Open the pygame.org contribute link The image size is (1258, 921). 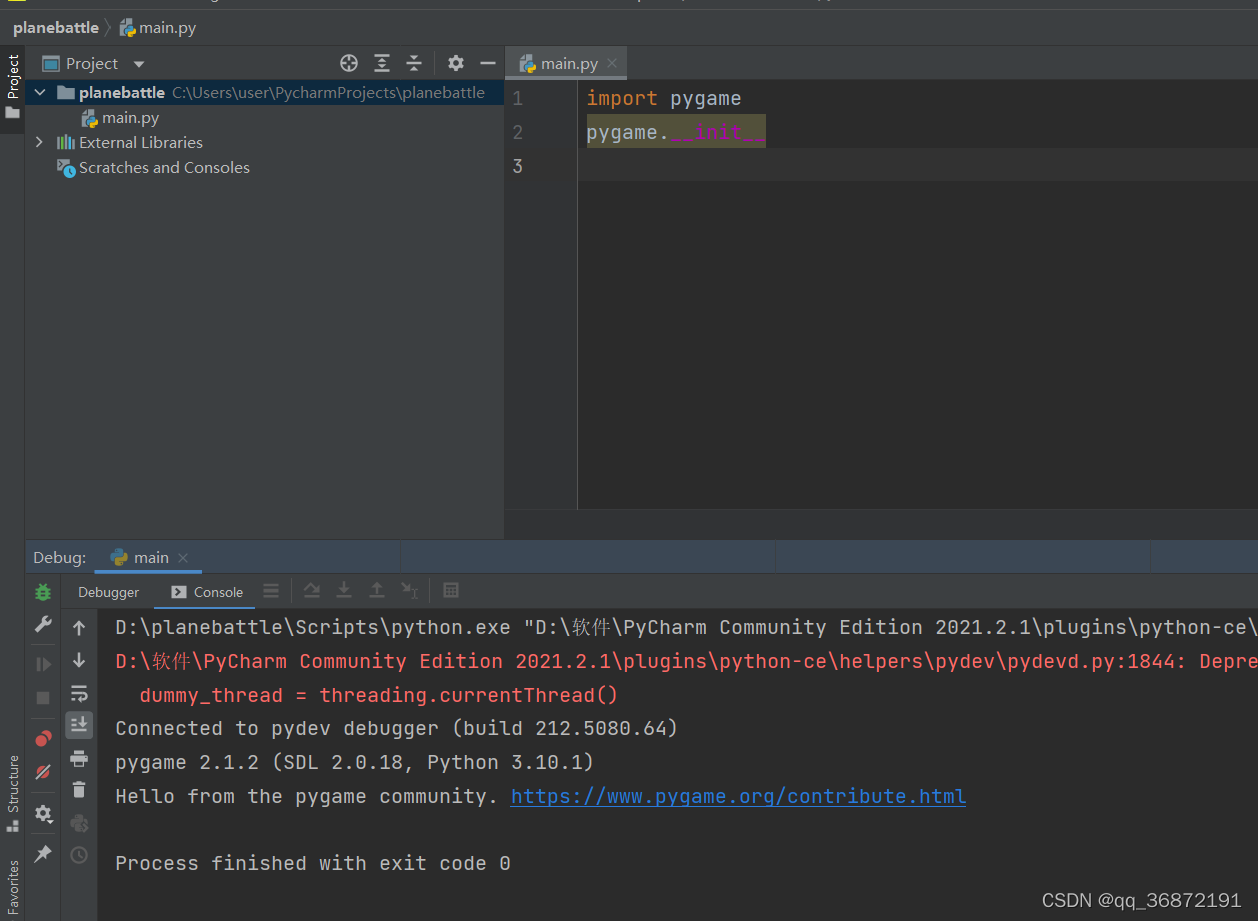tap(738, 796)
